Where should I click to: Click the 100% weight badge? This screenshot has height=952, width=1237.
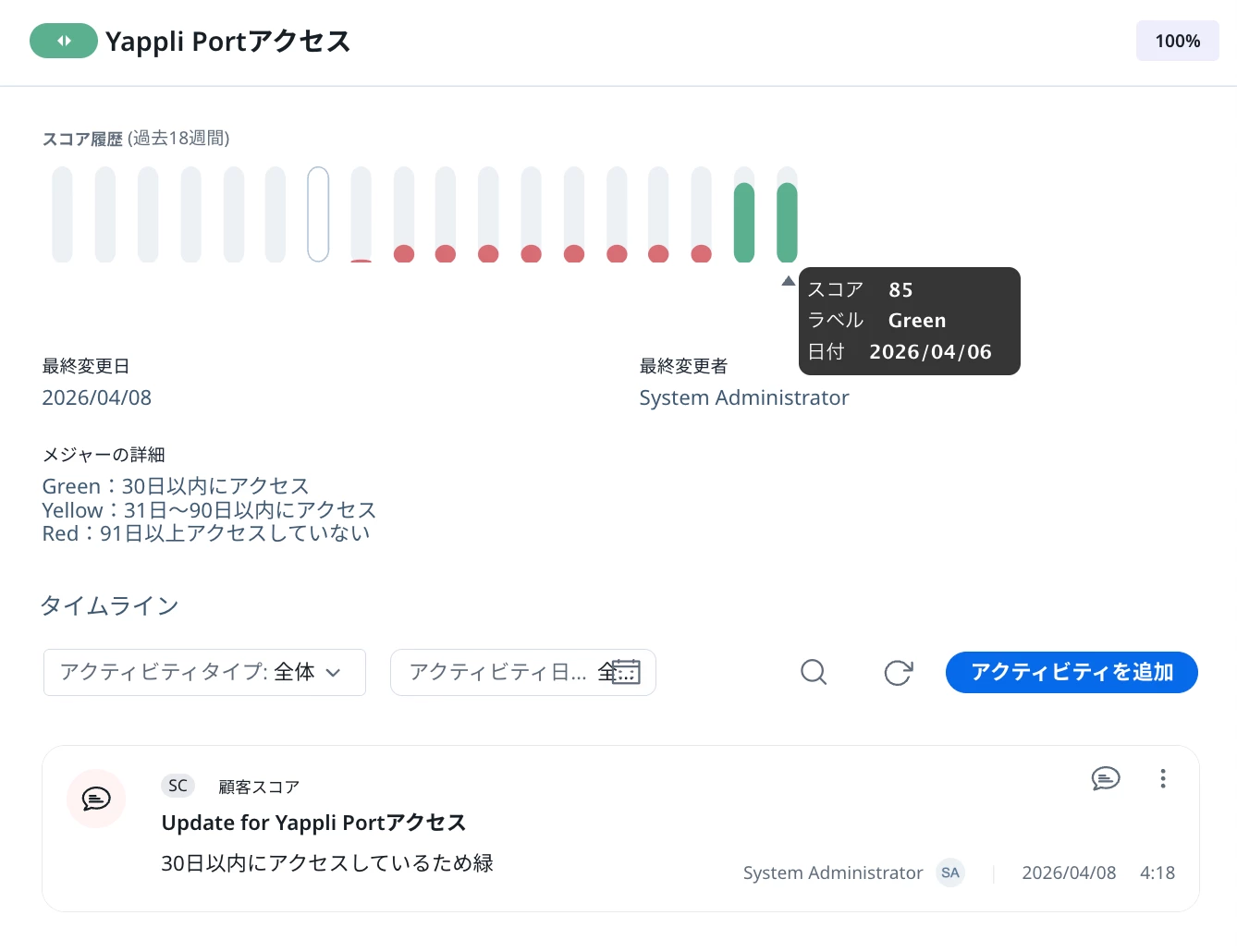(1177, 41)
